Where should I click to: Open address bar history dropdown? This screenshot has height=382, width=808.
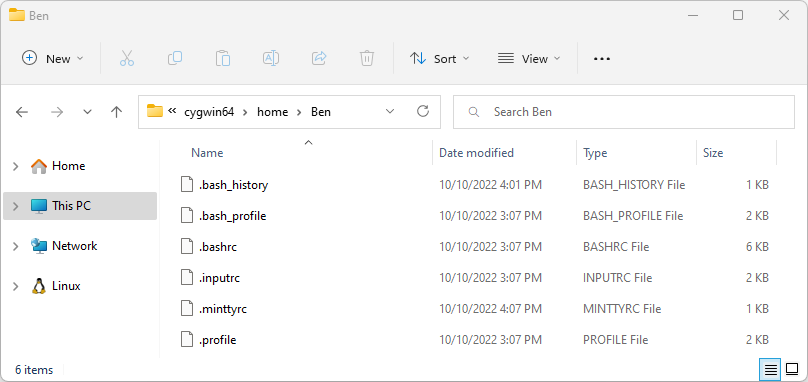pos(390,111)
